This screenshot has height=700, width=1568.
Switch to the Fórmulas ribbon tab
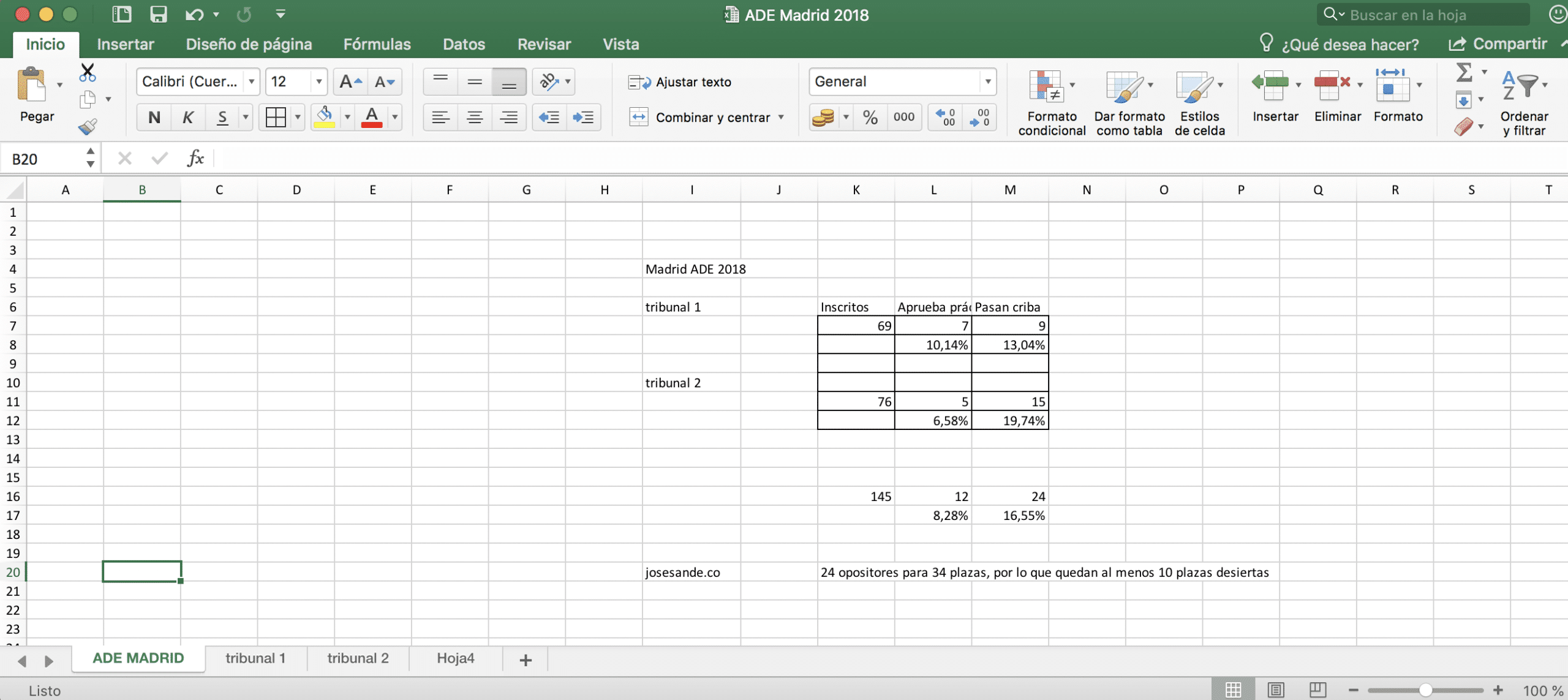[x=377, y=44]
